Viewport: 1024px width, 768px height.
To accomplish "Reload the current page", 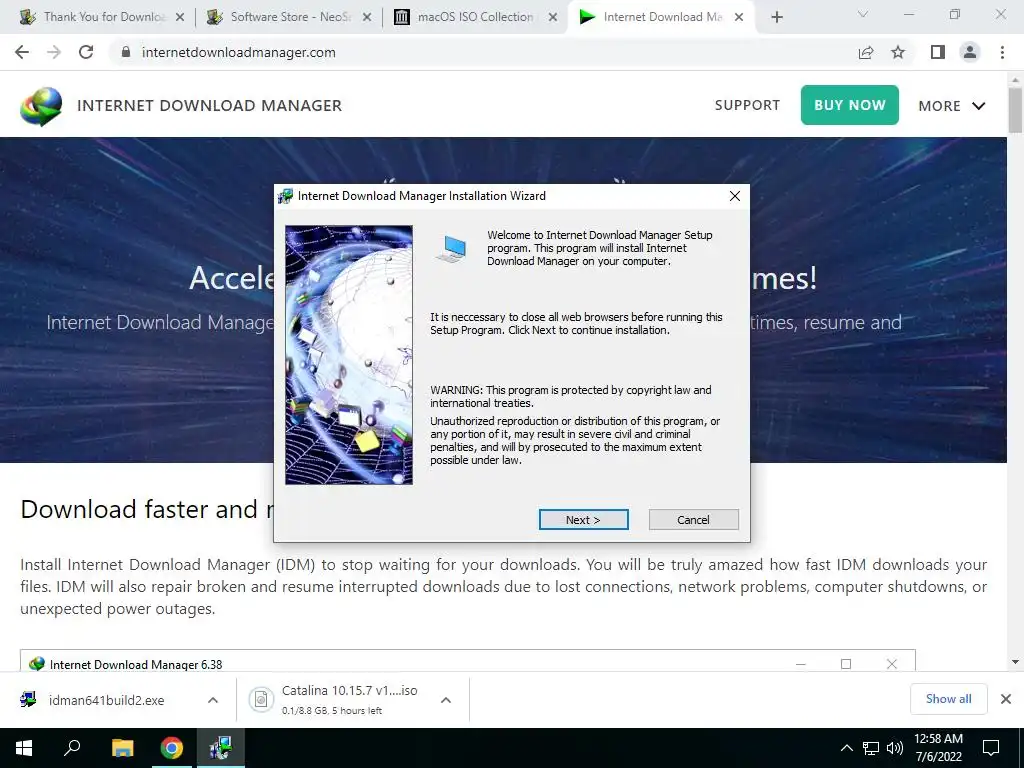I will (86, 52).
